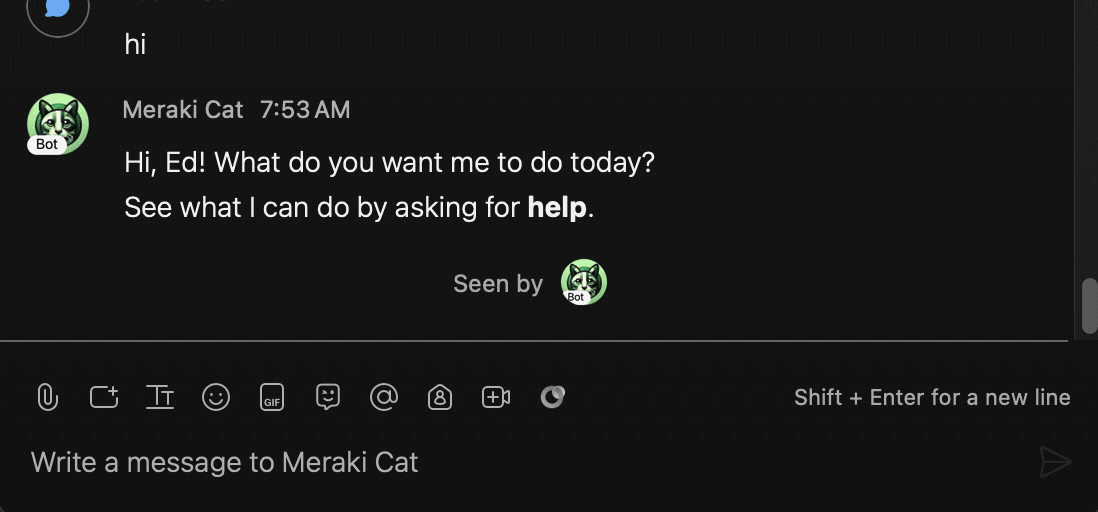Click the Meraki Cat sender name
The width and height of the screenshot is (1098, 512).
pos(183,110)
